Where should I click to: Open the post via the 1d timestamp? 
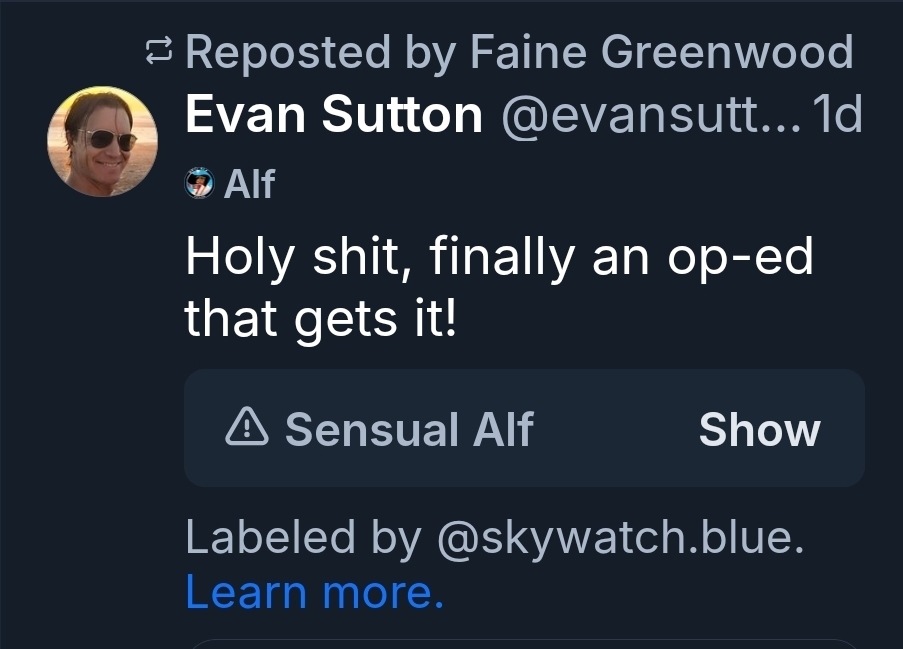click(838, 117)
